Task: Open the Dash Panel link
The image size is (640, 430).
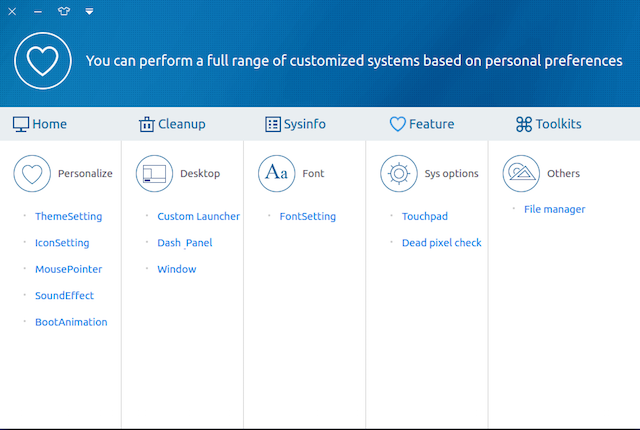Action: (185, 243)
